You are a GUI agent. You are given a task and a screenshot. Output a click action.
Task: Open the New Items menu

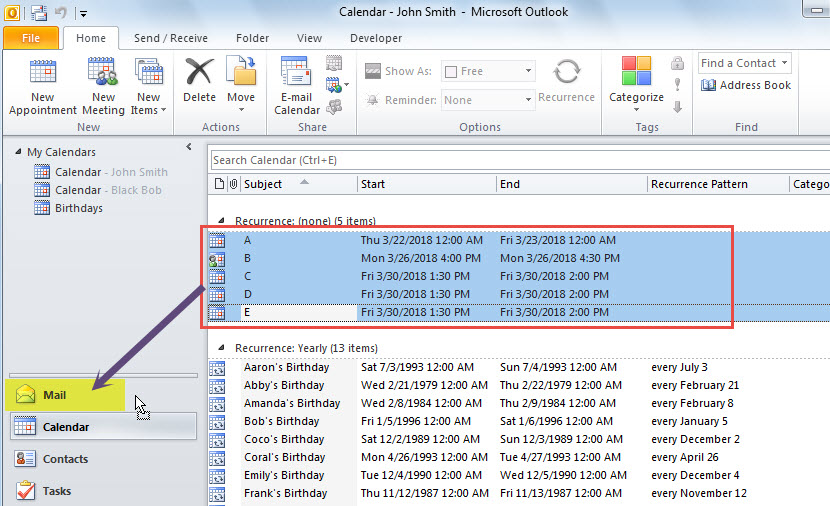(149, 86)
